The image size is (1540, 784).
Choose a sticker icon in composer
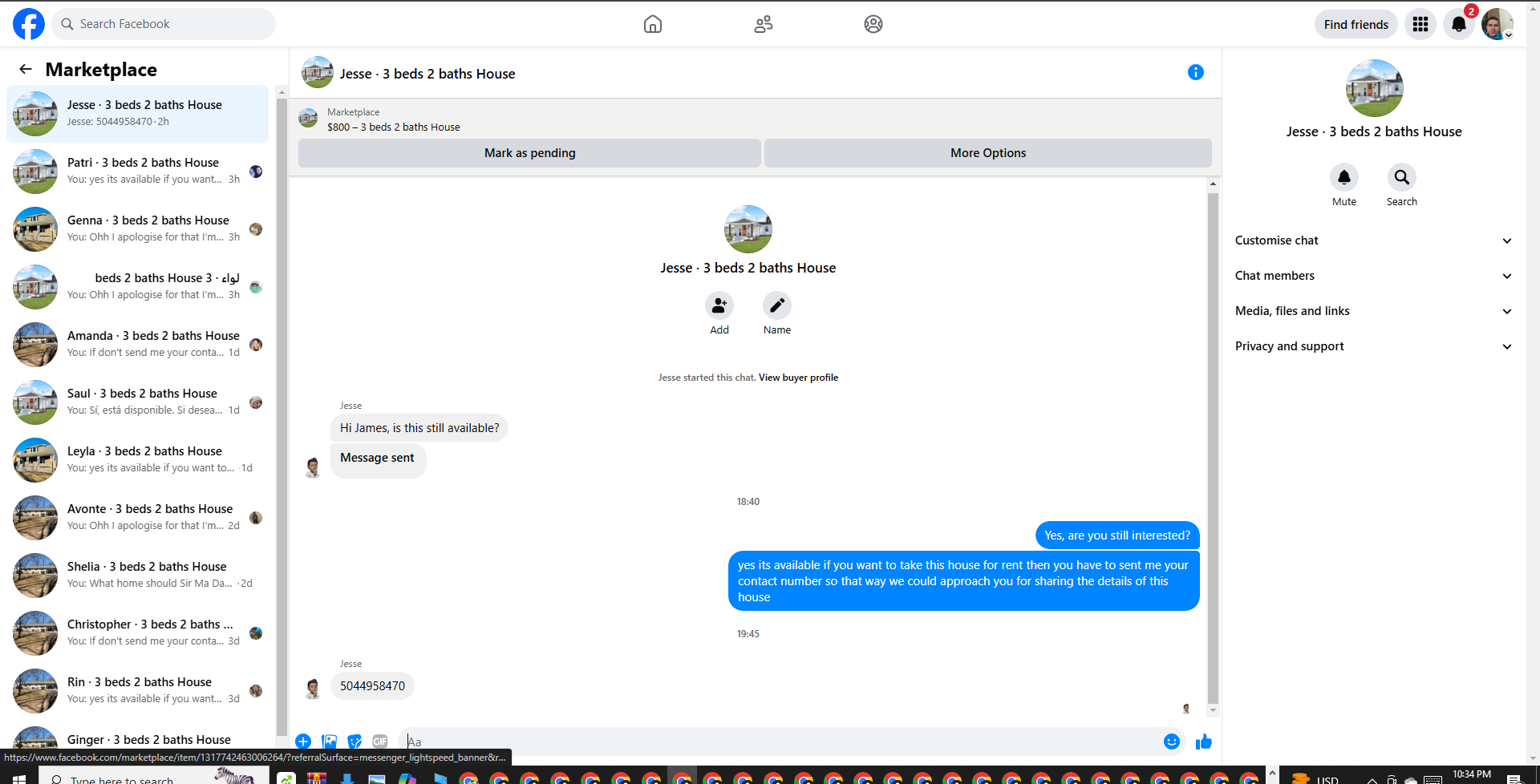355,742
